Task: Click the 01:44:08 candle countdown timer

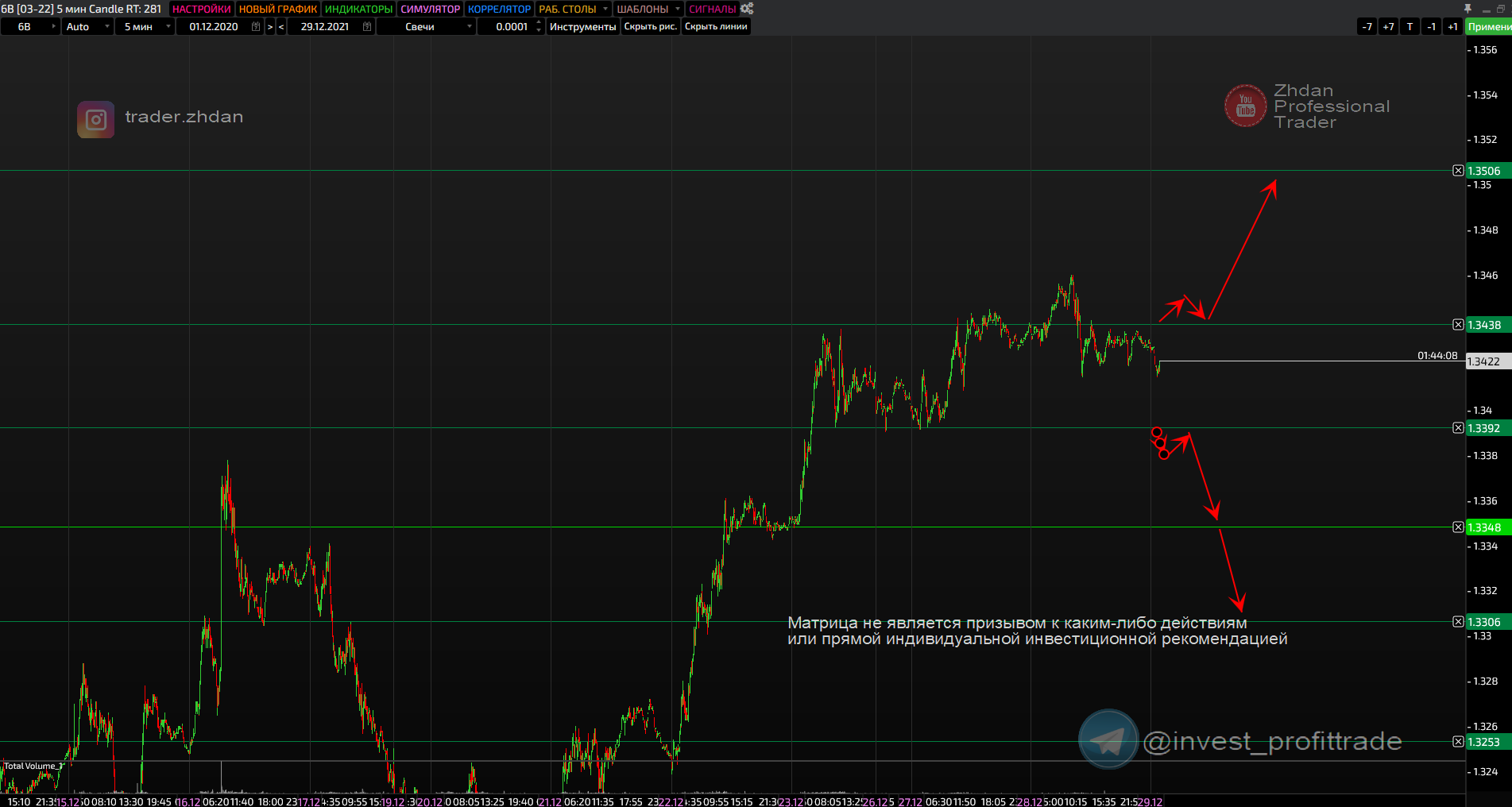Action: pos(1437,355)
